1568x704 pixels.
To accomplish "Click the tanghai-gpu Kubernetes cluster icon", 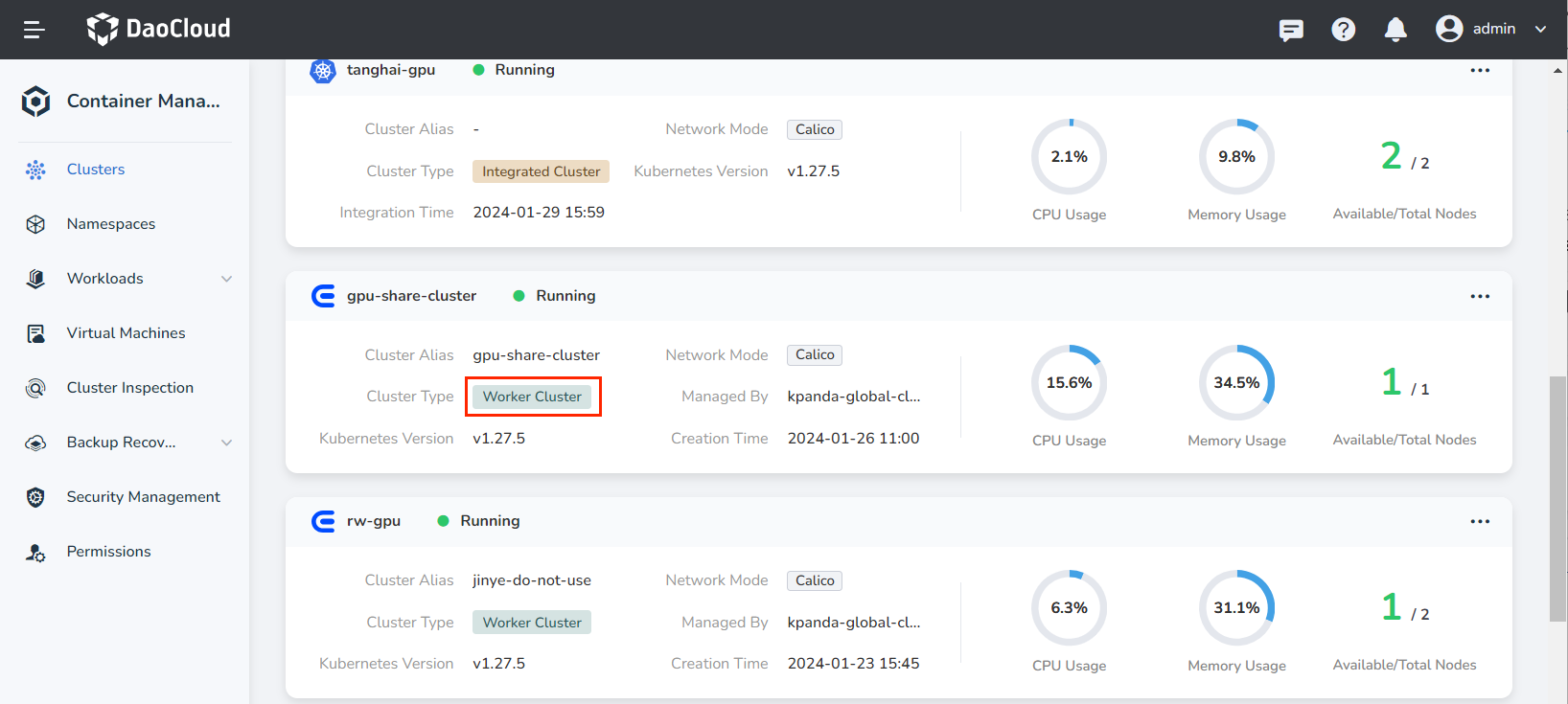I will pyautogui.click(x=323, y=70).
